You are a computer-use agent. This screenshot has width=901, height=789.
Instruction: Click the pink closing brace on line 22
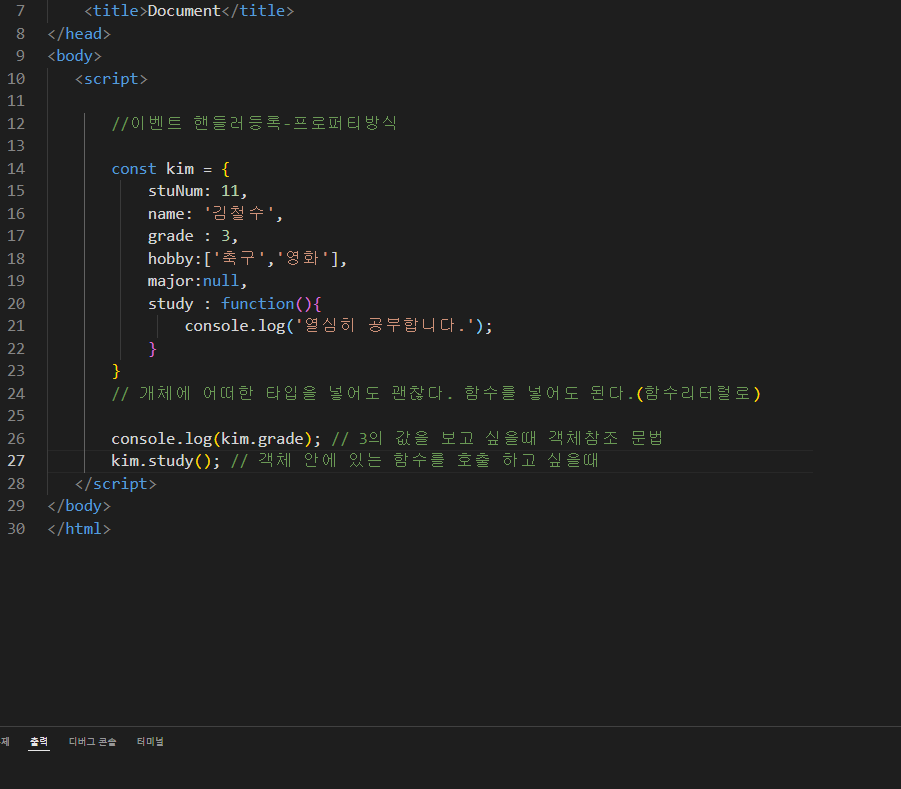(x=152, y=349)
